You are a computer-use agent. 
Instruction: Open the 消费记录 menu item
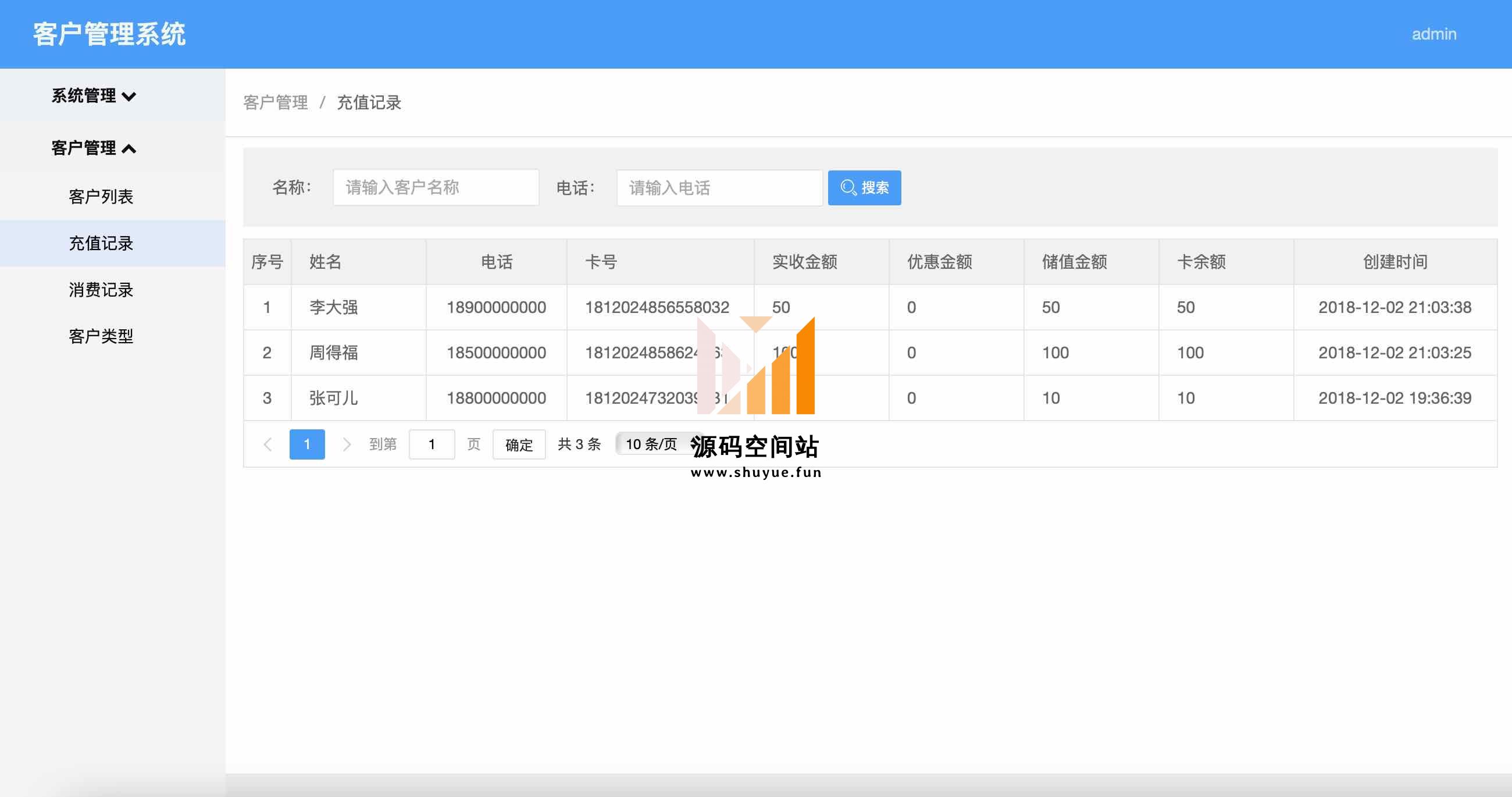click(x=101, y=290)
